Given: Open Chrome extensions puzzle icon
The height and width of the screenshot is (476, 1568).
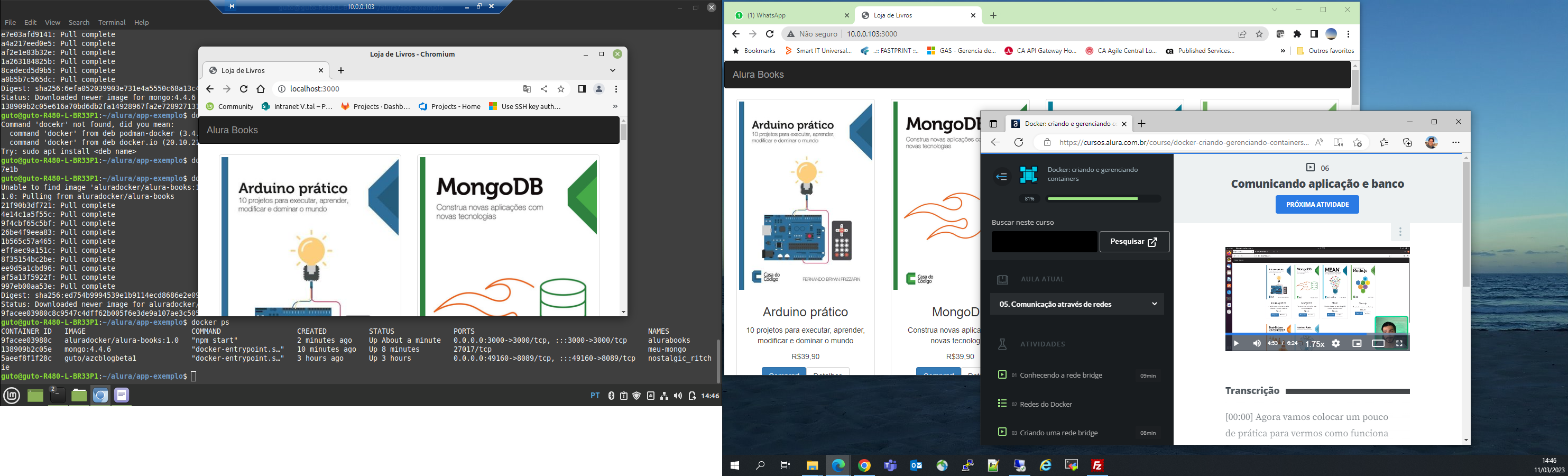Looking at the screenshot, I should 1297,34.
